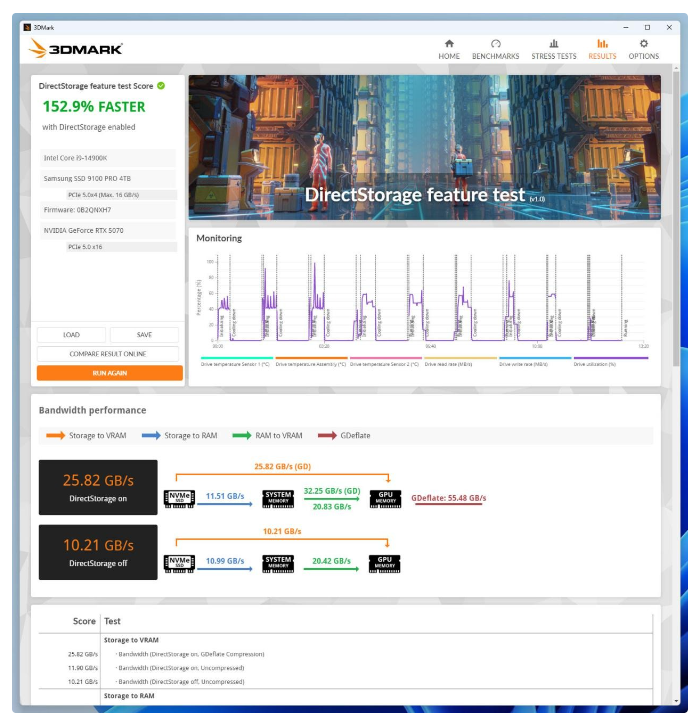This screenshot has width=696, height=727.
Task: Click the 3DMark title bar app icon
Action: tap(27, 27)
